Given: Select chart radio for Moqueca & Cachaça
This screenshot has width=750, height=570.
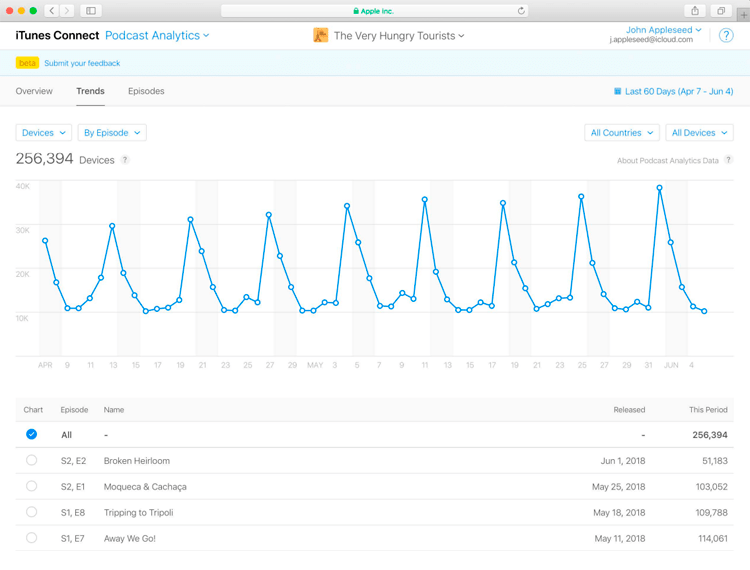Looking at the screenshot, I should (32, 486).
